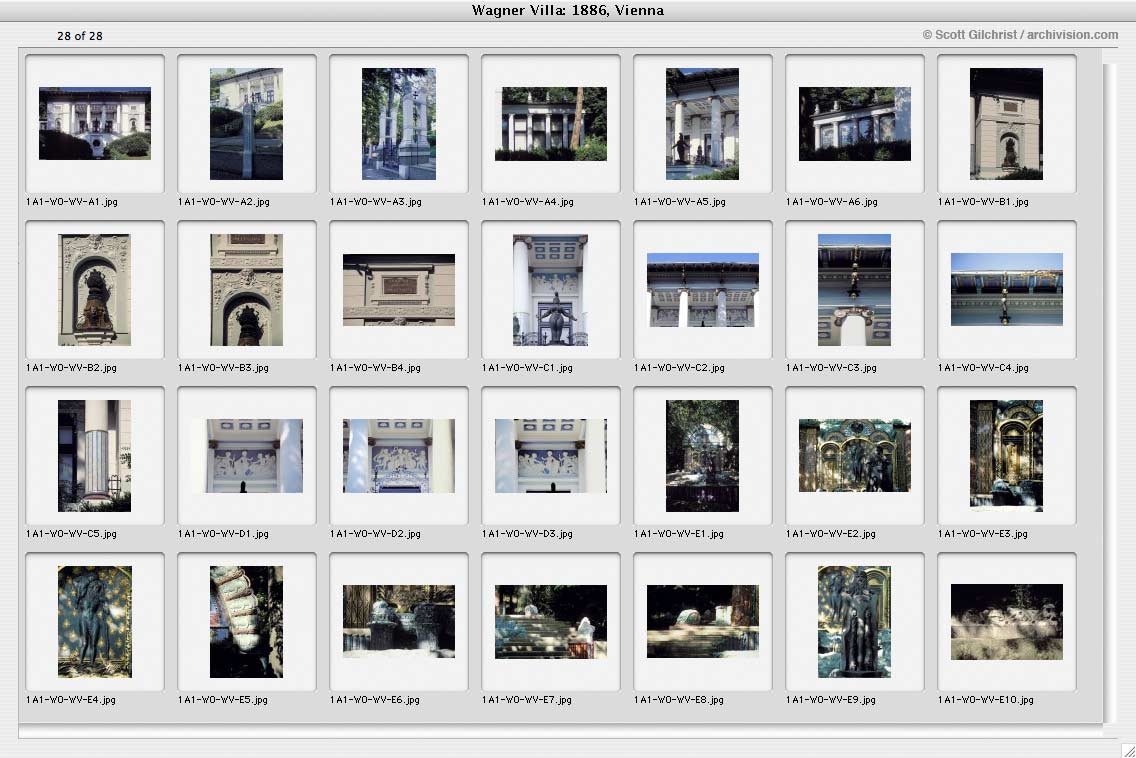
Task: Open the 1A1-WO-WV-A3.jpg thumbnail image
Action: (398, 123)
